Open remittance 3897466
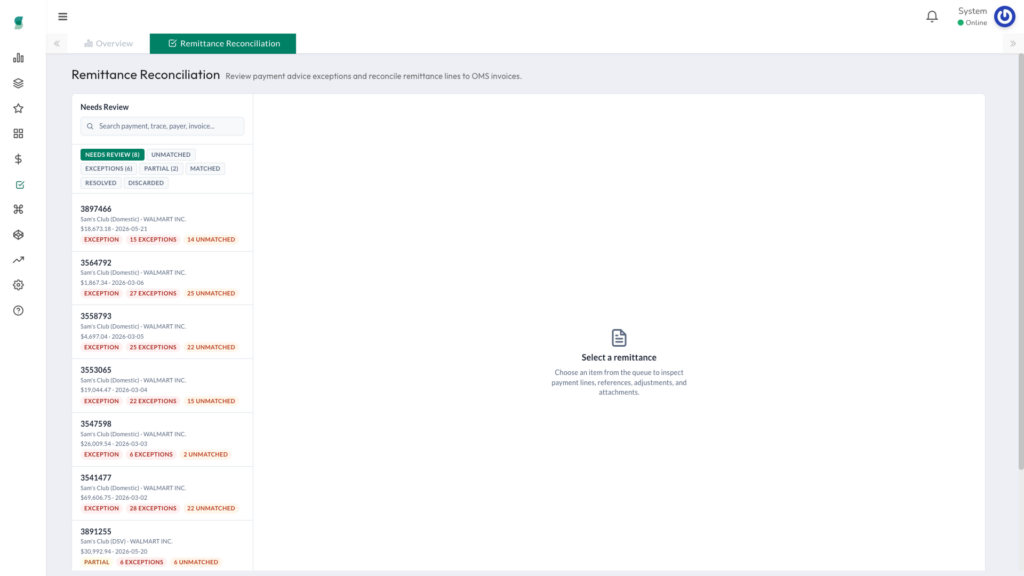The height and width of the screenshot is (576, 1024). click(x=162, y=224)
